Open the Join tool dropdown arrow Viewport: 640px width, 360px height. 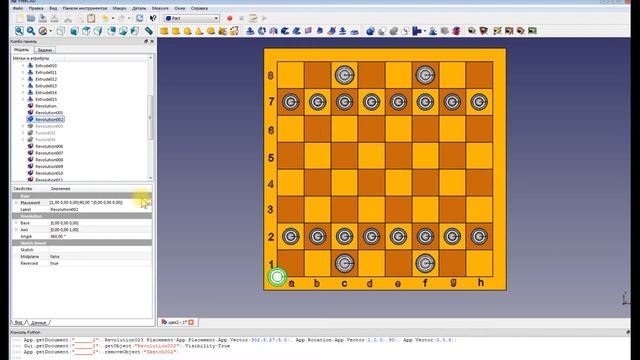pos(425,31)
